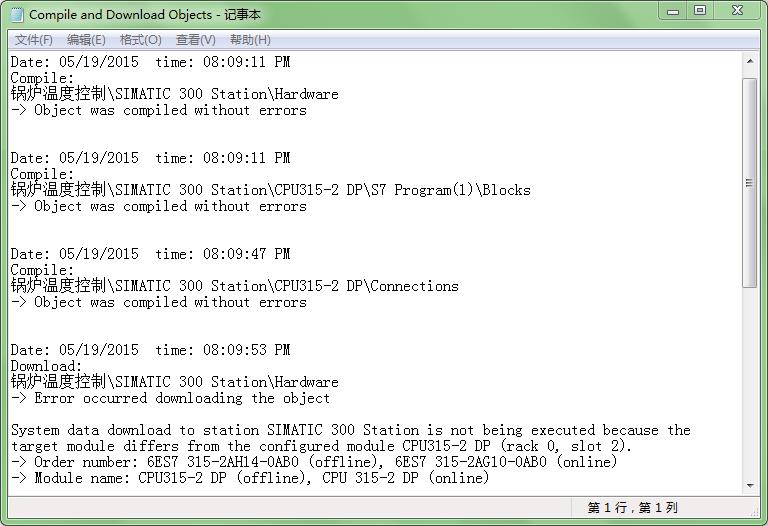This screenshot has width=768, height=526.
Task: Maximize the Notepad window
Action: (x=700, y=11)
